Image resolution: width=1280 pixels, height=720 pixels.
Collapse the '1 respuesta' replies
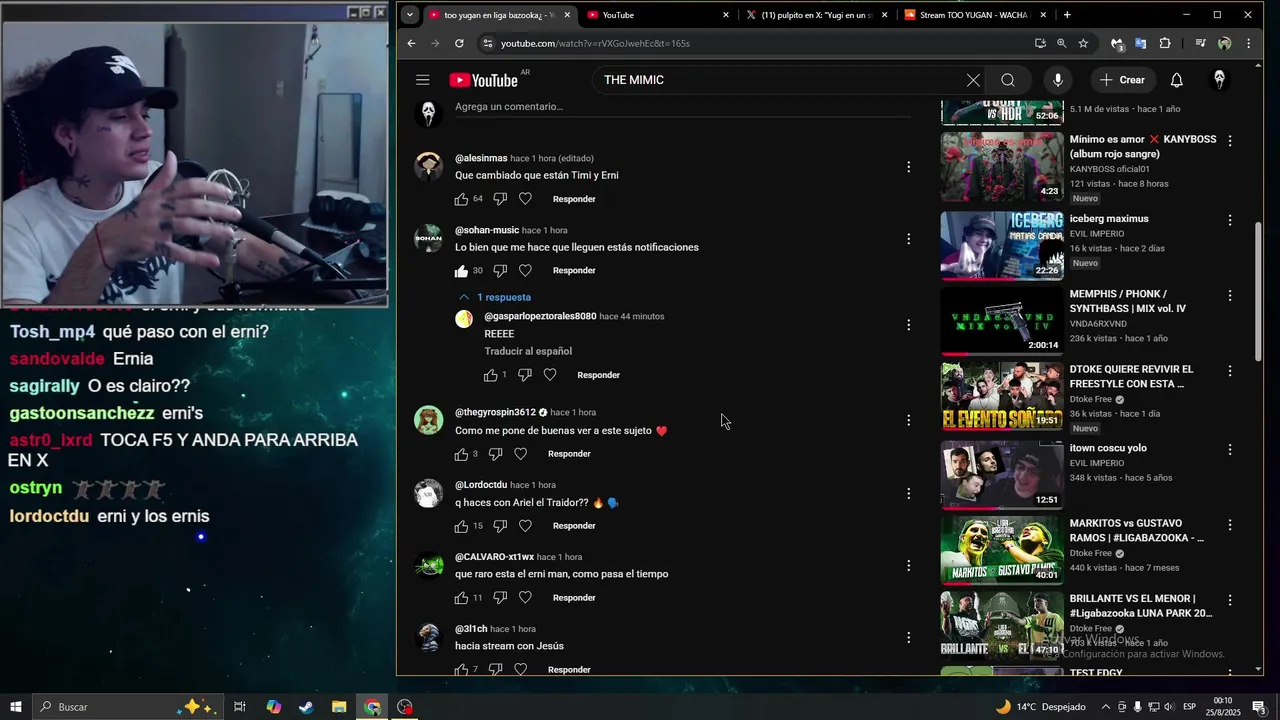[x=494, y=297]
